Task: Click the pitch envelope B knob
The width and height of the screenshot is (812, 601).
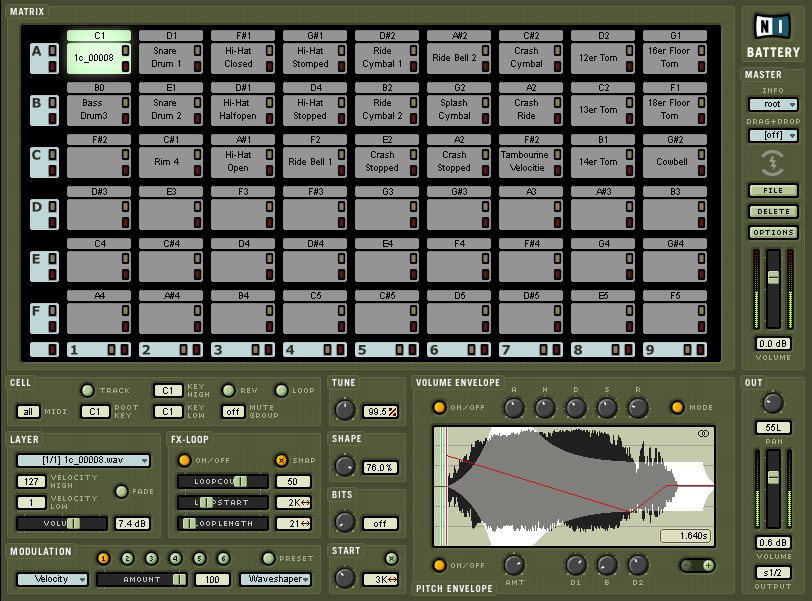Action: 607,565
